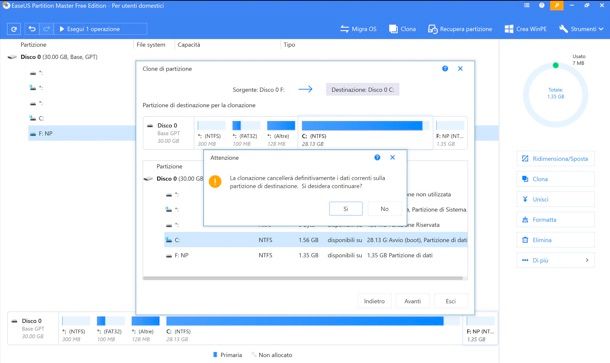The image size is (610, 363).
Task: Click the File system column header
Action: (151, 45)
